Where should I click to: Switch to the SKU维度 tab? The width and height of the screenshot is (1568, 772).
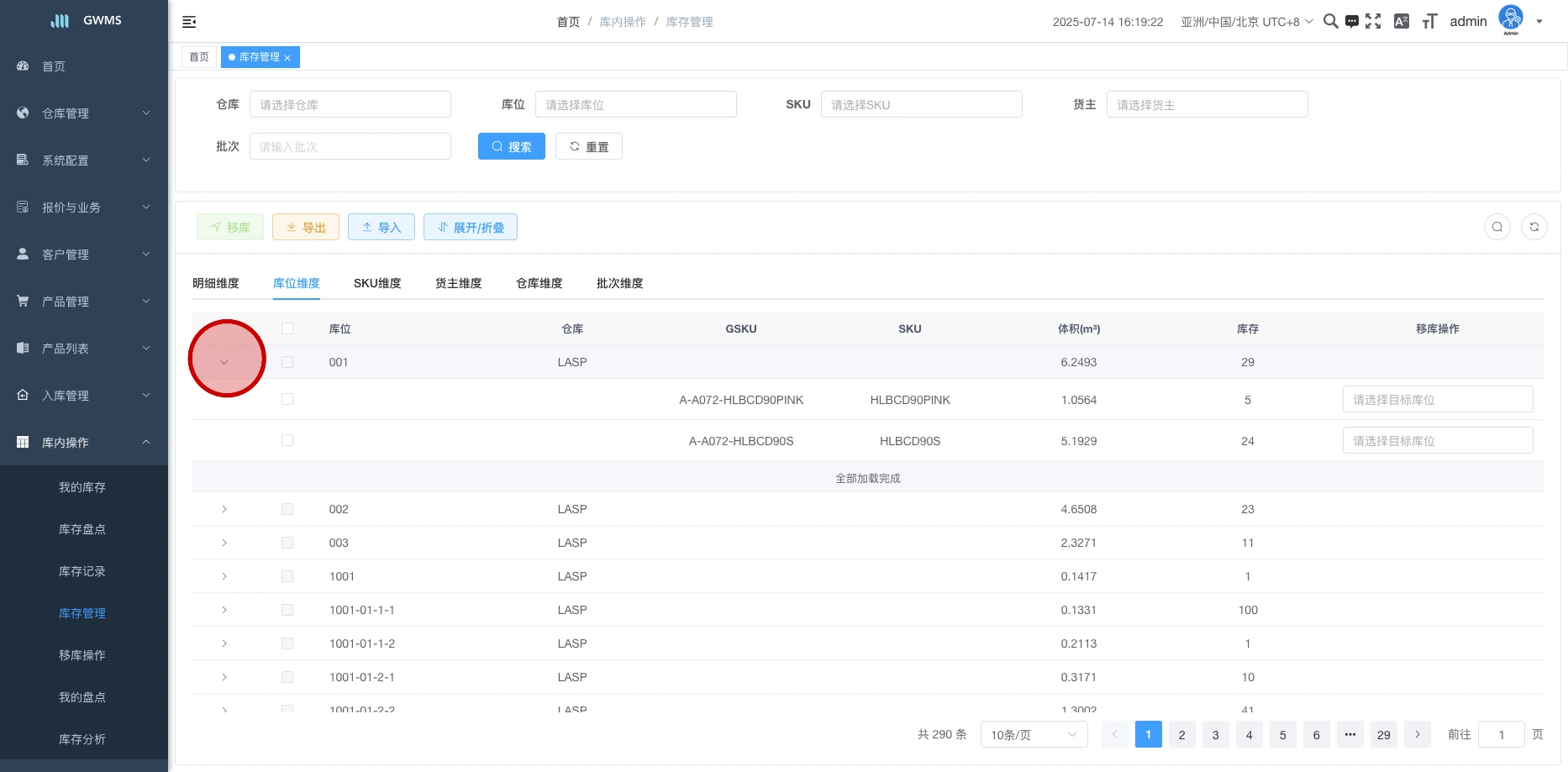(377, 283)
